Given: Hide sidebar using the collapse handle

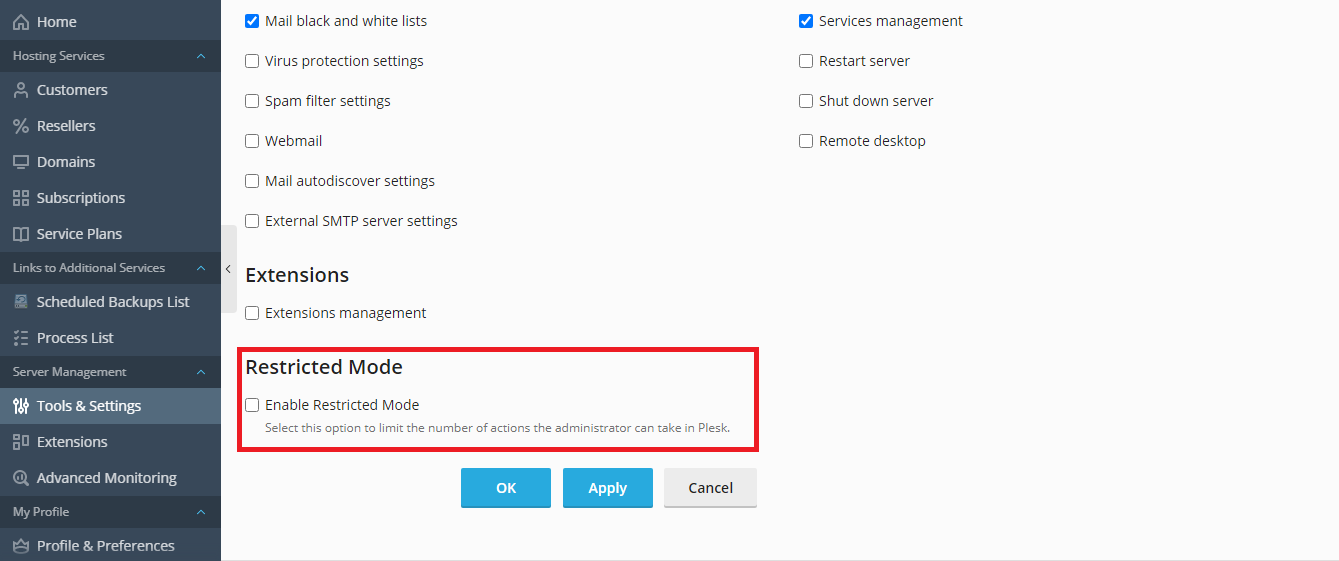Looking at the screenshot, I should click(x=228, y=269).
